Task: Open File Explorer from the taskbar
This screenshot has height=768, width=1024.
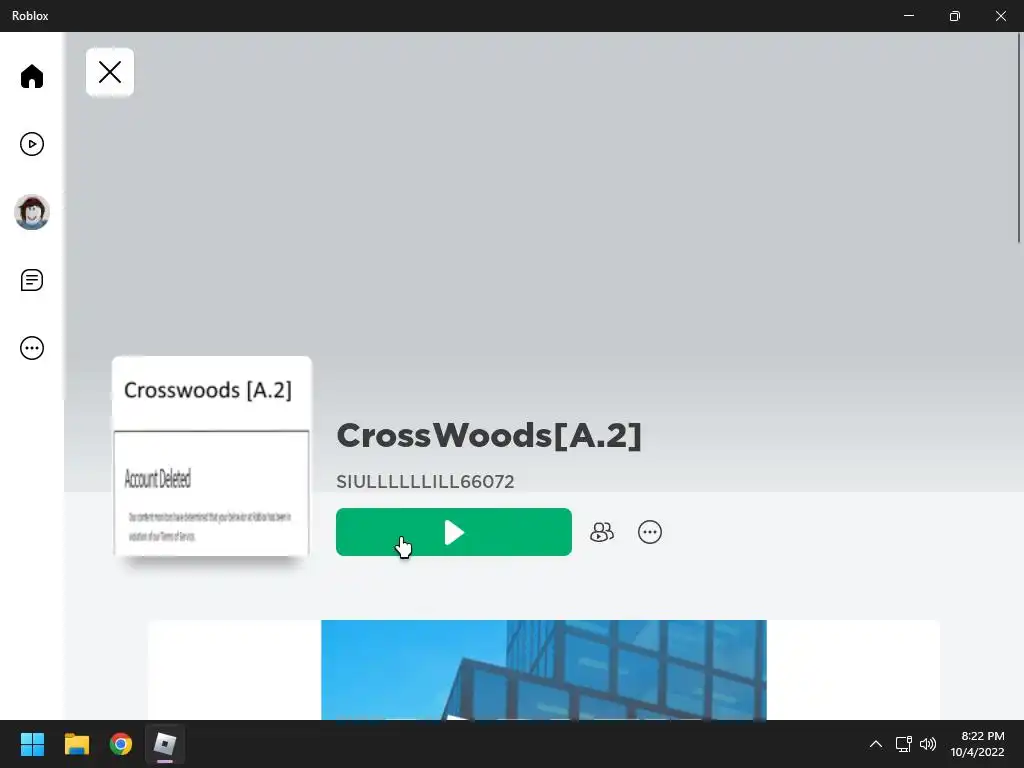Action: 76,744
